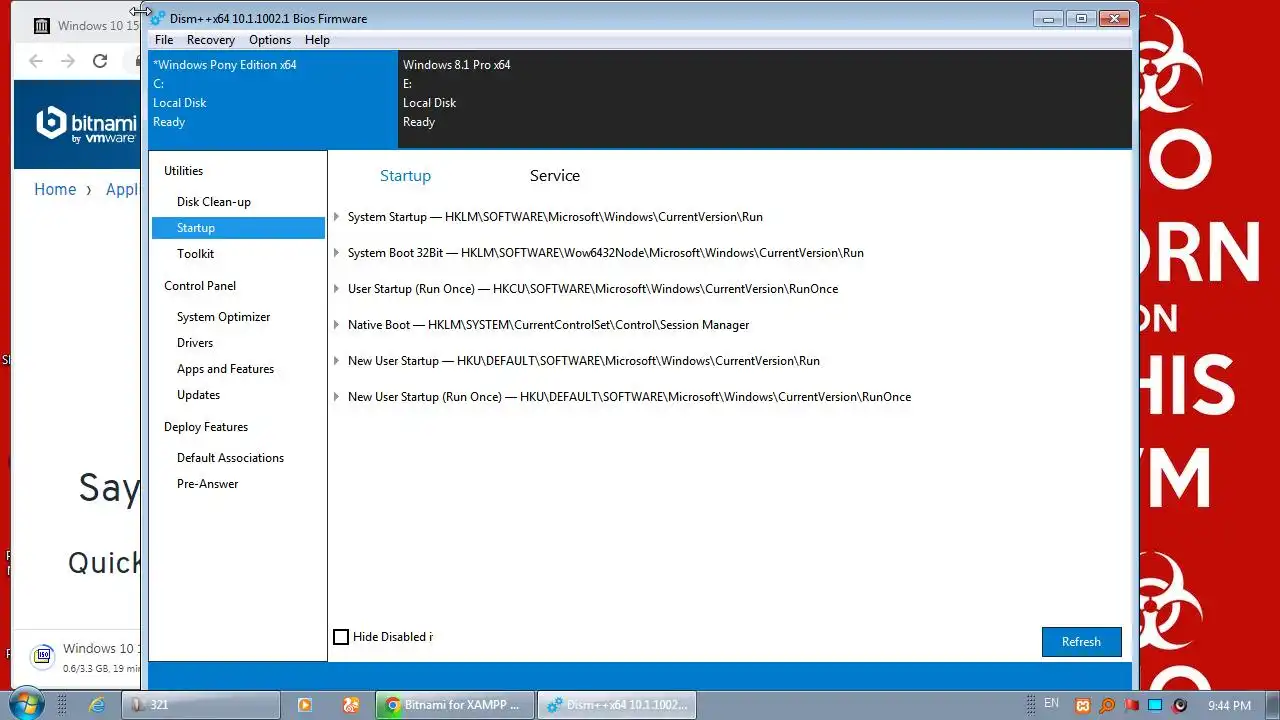
Task: Click the EN language indicator in tray
Action: (x=1051, y=704)
